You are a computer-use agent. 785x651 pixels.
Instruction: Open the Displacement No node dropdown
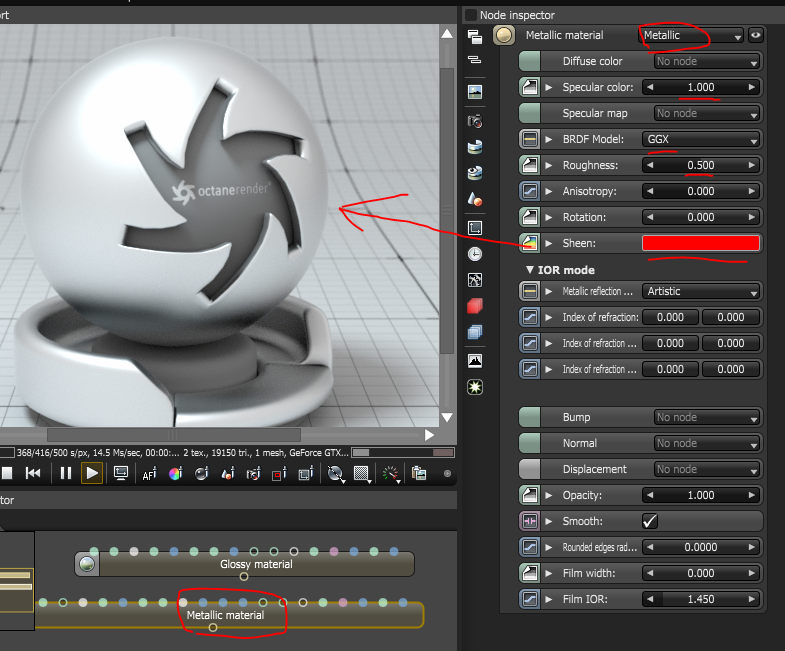(x=707, y=469)
